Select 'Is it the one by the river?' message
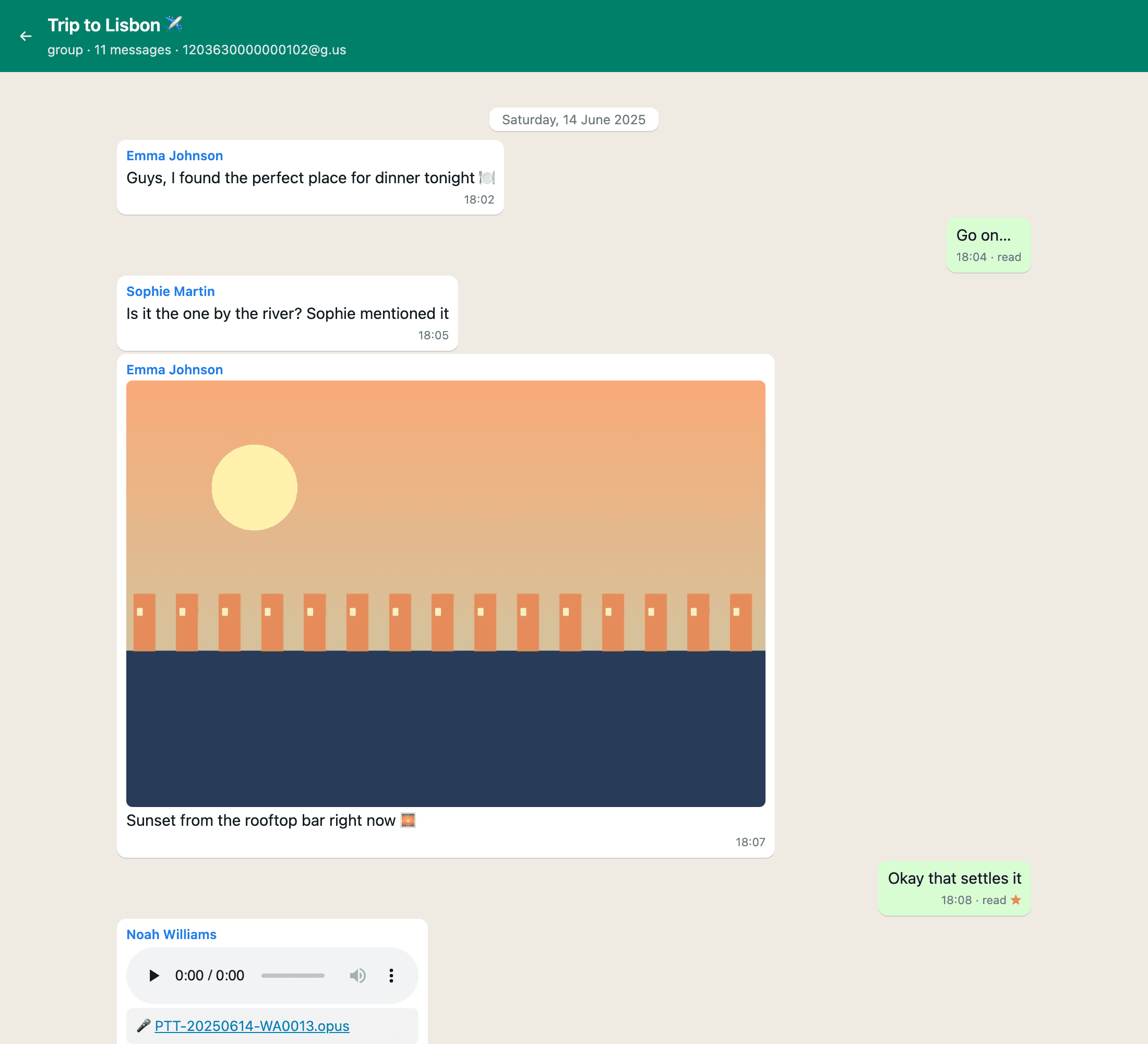Image resolution: width=1148 pixels, height=1044 pixels. pos(287,313)
